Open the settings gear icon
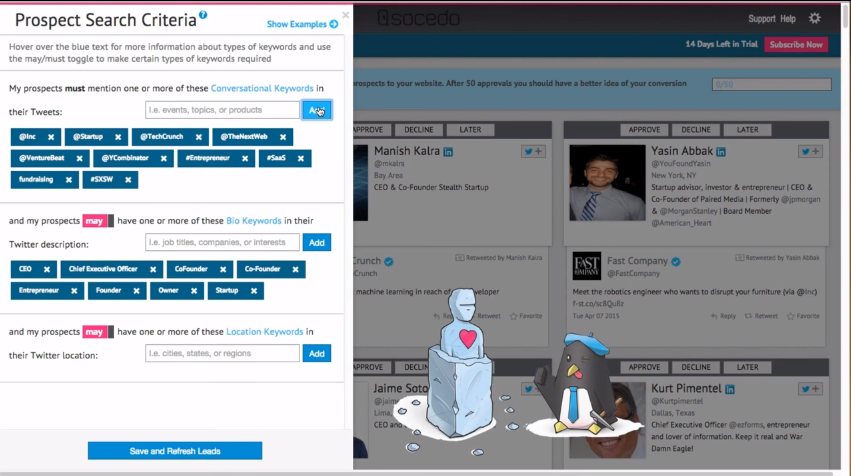 [x=814, y=18]
